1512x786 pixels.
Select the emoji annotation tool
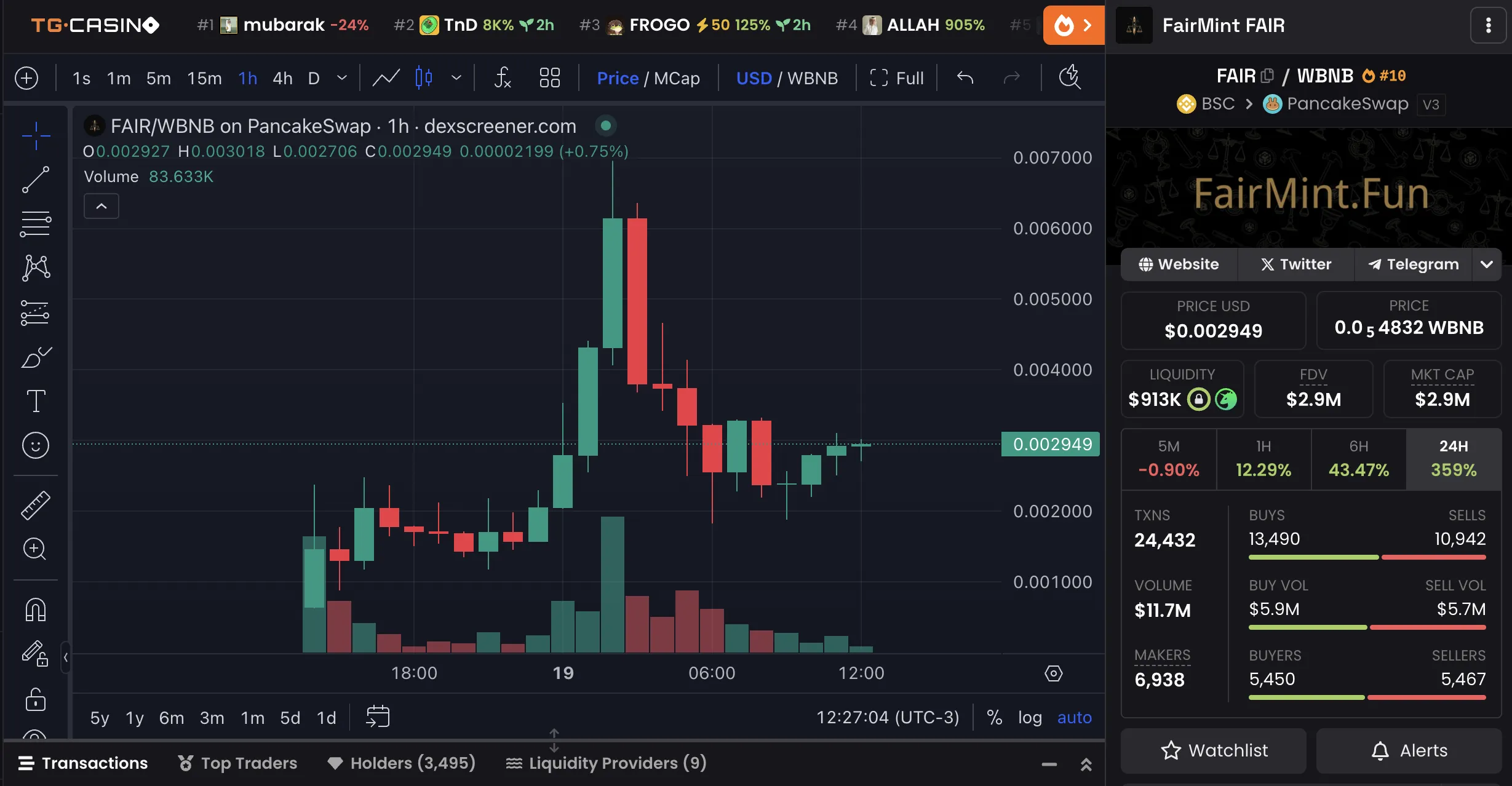35,445
